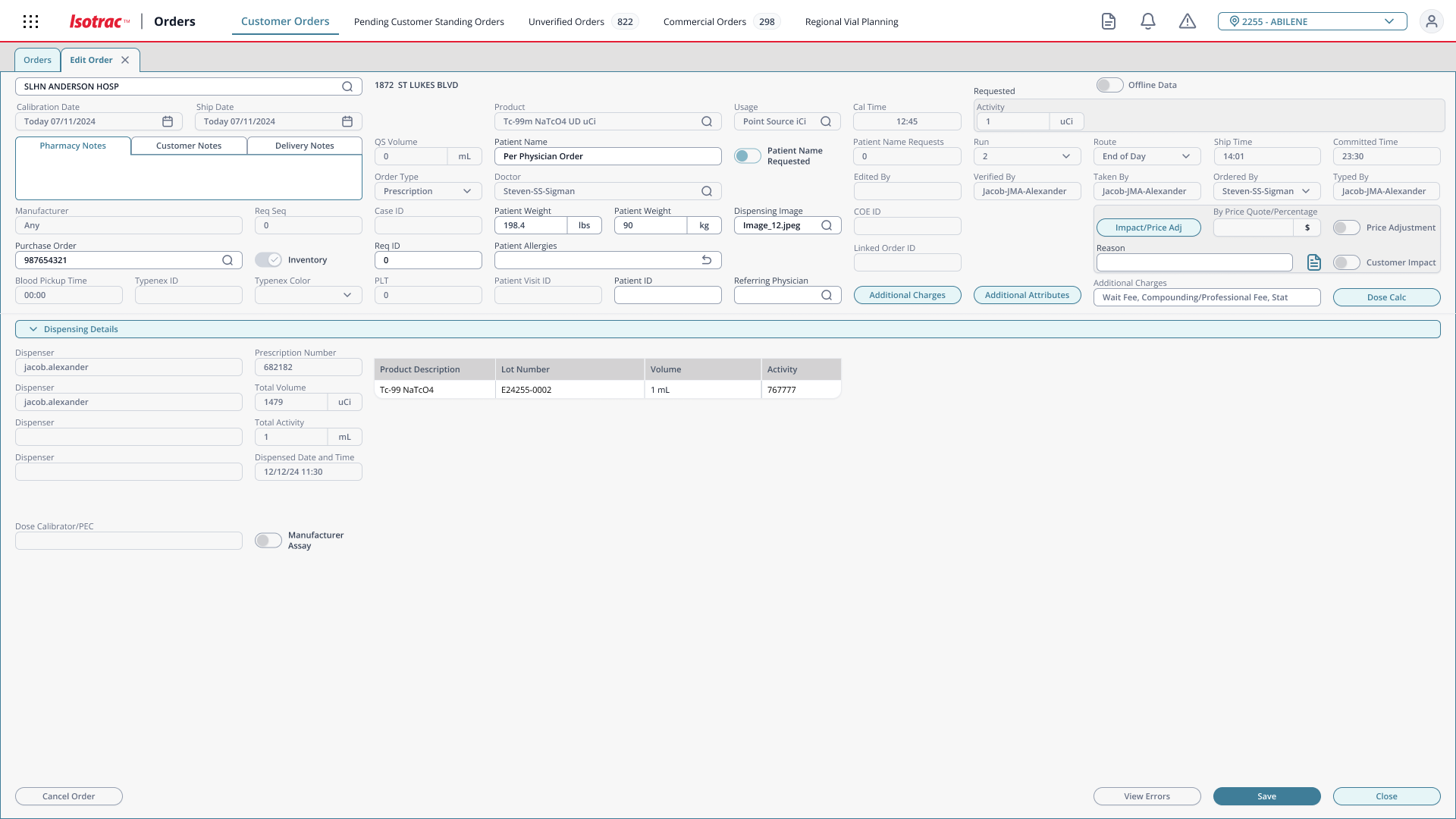
Task: Expand the Route End of Day dropdown
Action: point(1146,156)
